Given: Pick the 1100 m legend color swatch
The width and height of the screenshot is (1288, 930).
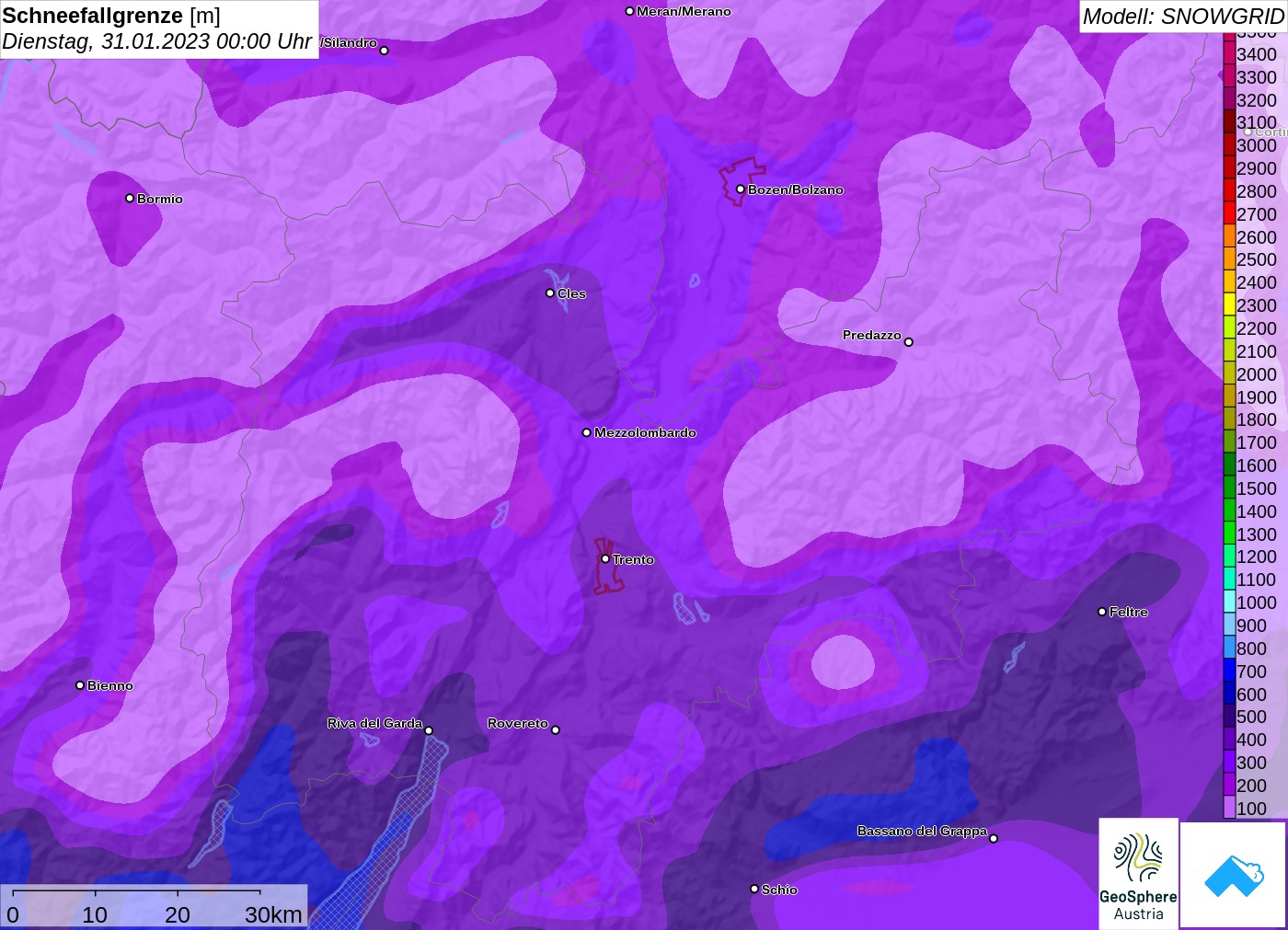Looking at the screenshot, I should coord(1229,580).
